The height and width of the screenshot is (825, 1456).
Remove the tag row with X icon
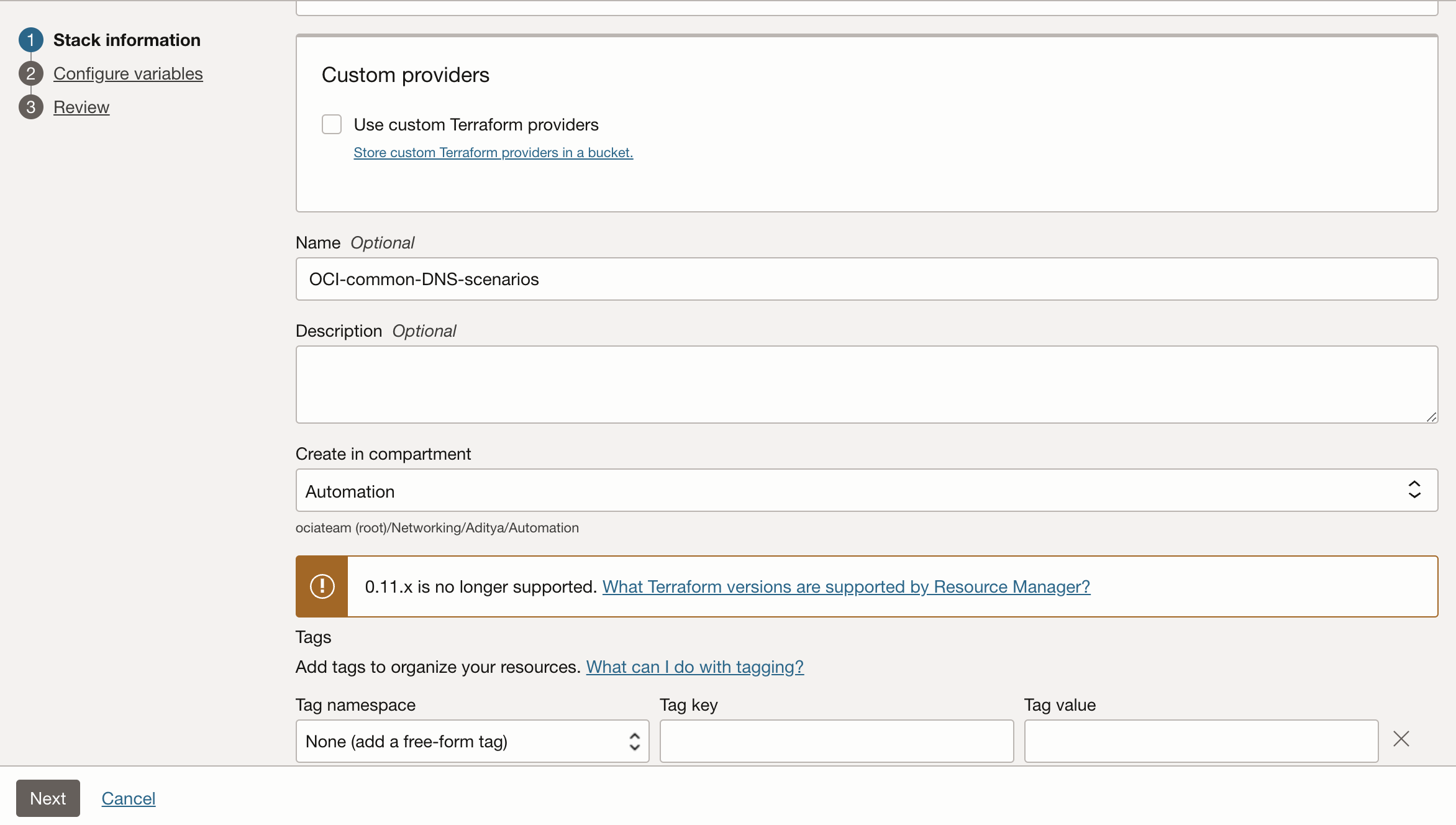click(1401, 739)
